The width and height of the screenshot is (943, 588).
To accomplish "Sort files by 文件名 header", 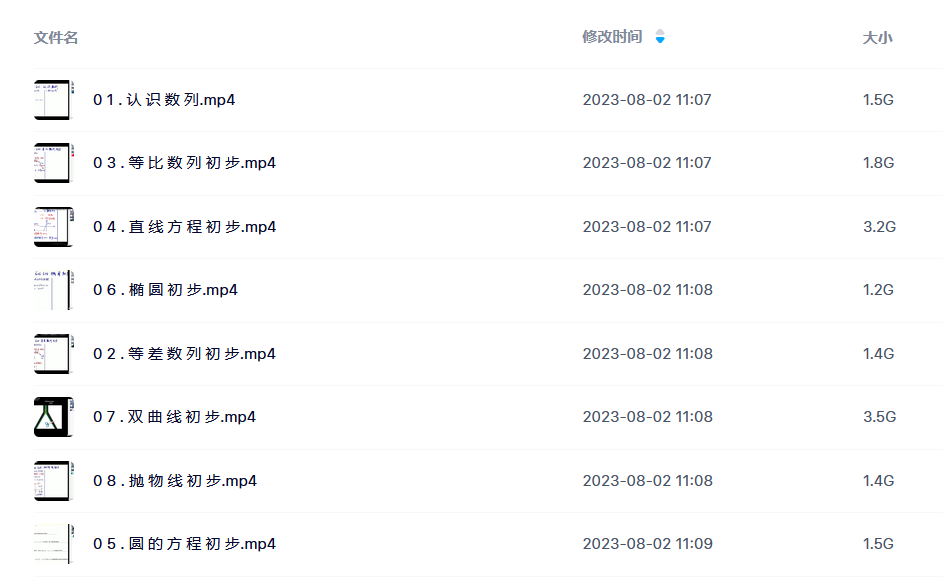I will click(x=56, y=37).
